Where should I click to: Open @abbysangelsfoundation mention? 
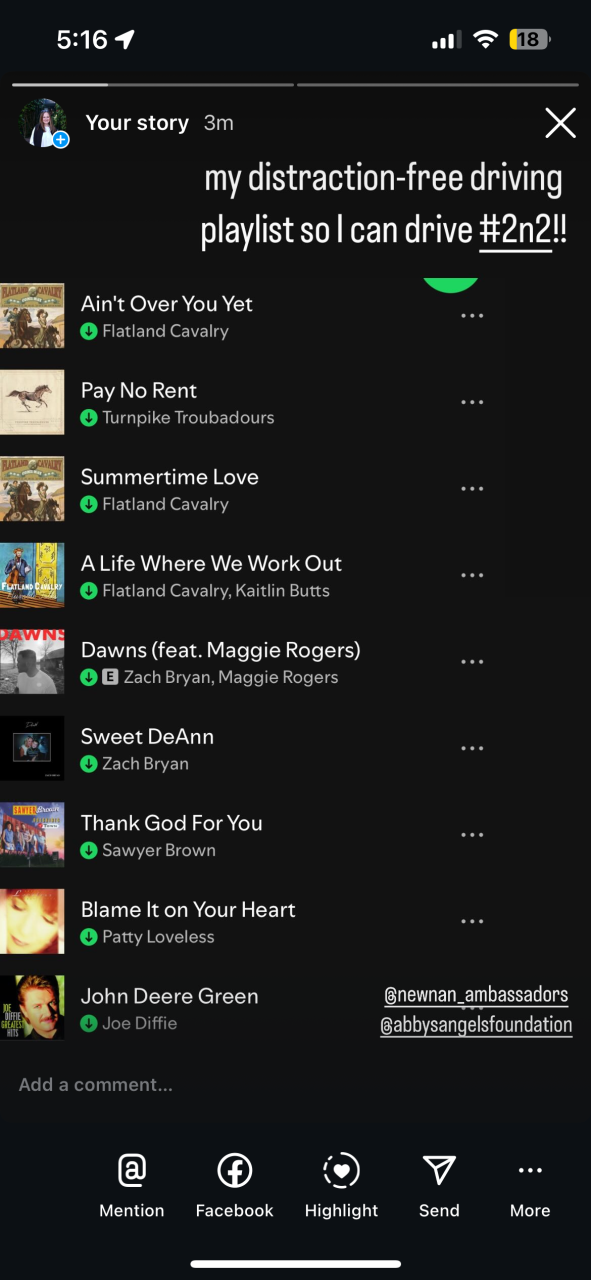click(x=476, y=1025)
